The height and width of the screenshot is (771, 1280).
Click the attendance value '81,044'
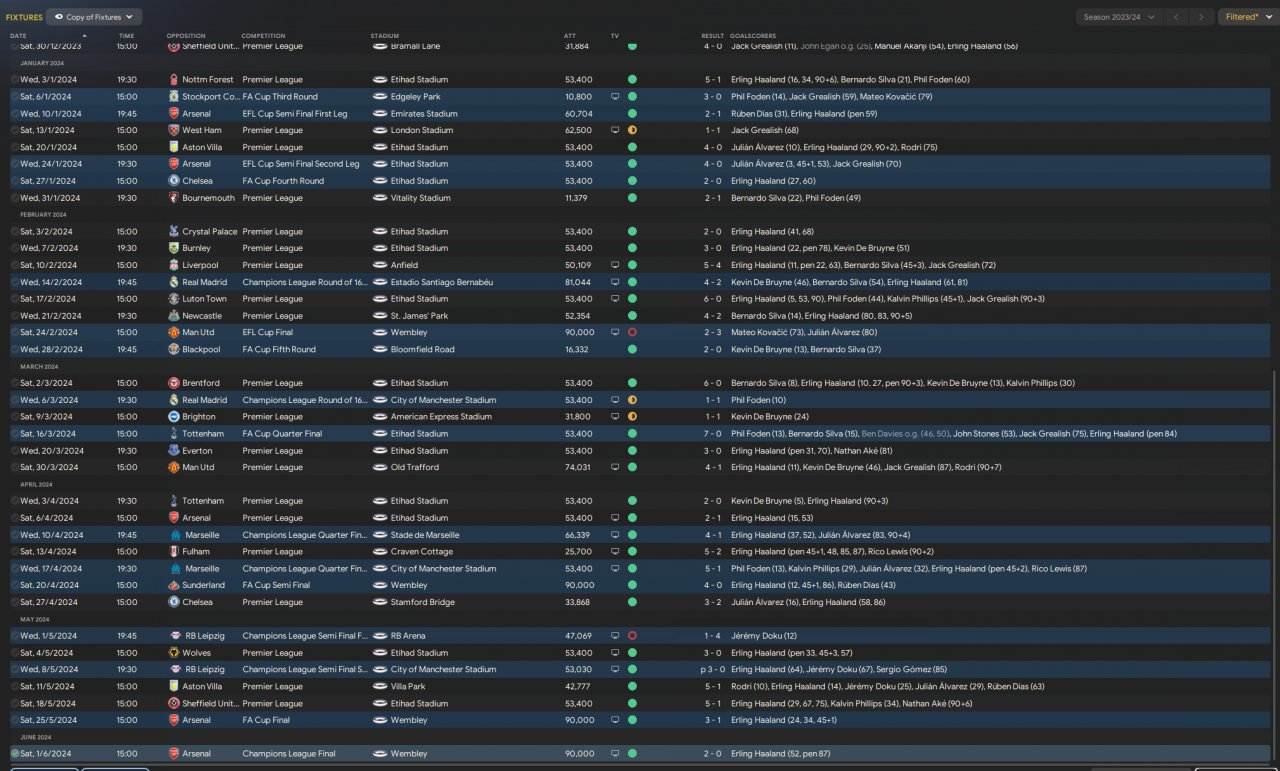coord(578,282)
